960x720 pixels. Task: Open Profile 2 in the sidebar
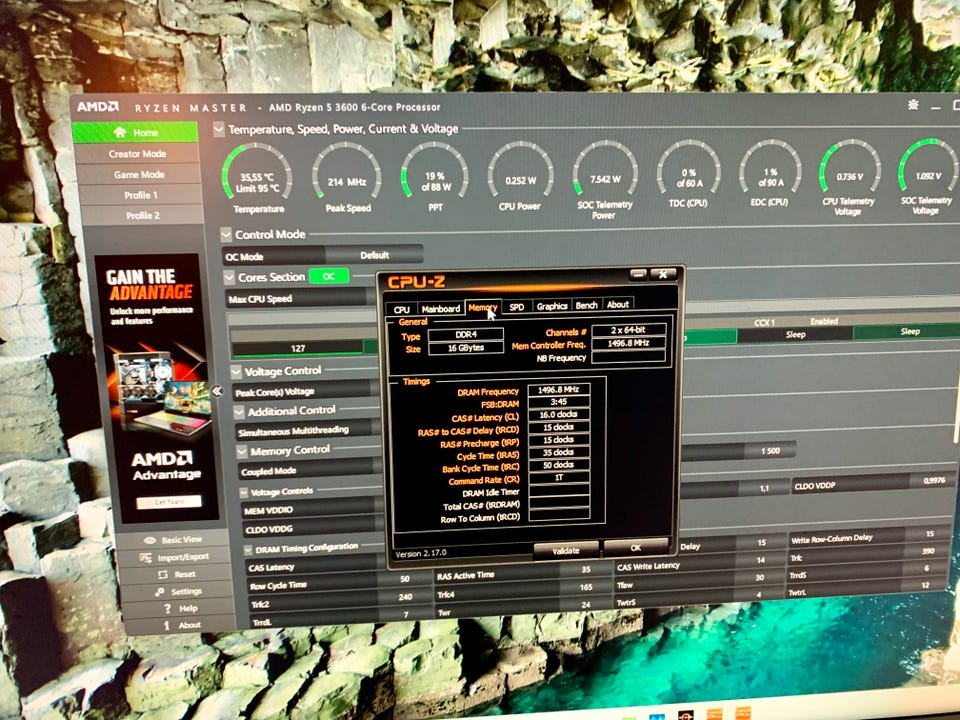pos(142,216)
